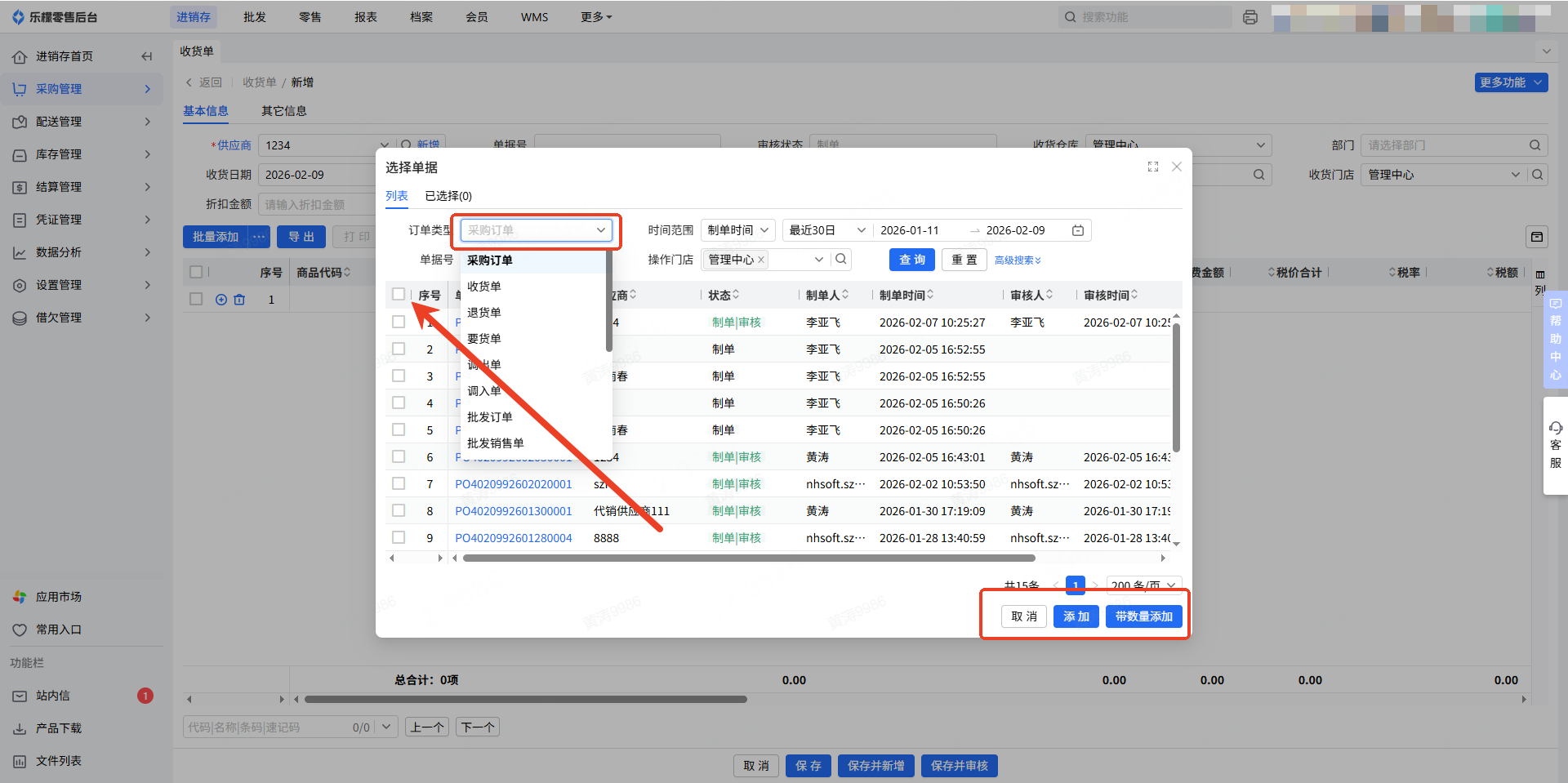
Task: Choose 要货单 from the order type list
Action: tap(535, 339)
